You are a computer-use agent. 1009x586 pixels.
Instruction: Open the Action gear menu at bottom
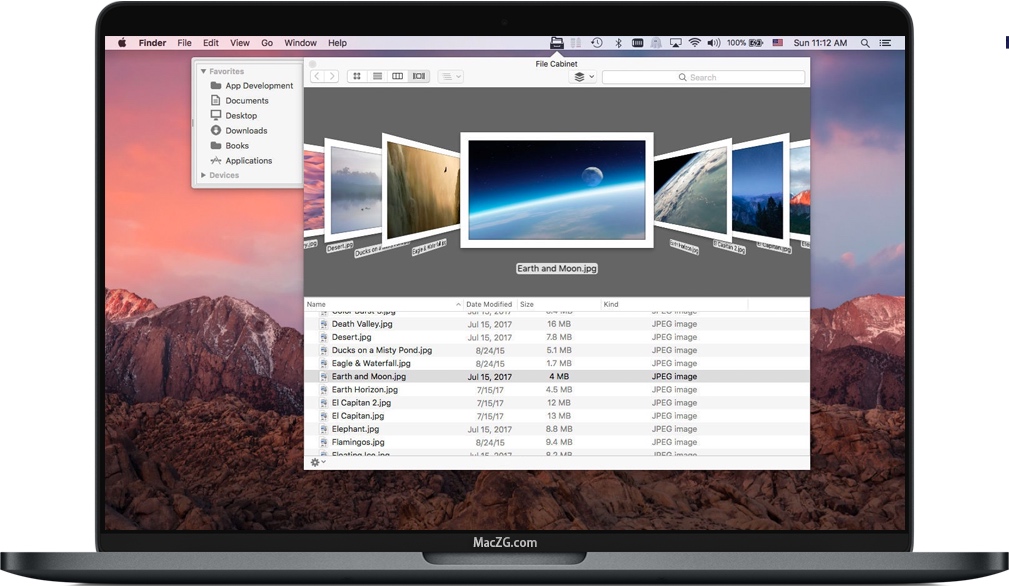(316, 462)
